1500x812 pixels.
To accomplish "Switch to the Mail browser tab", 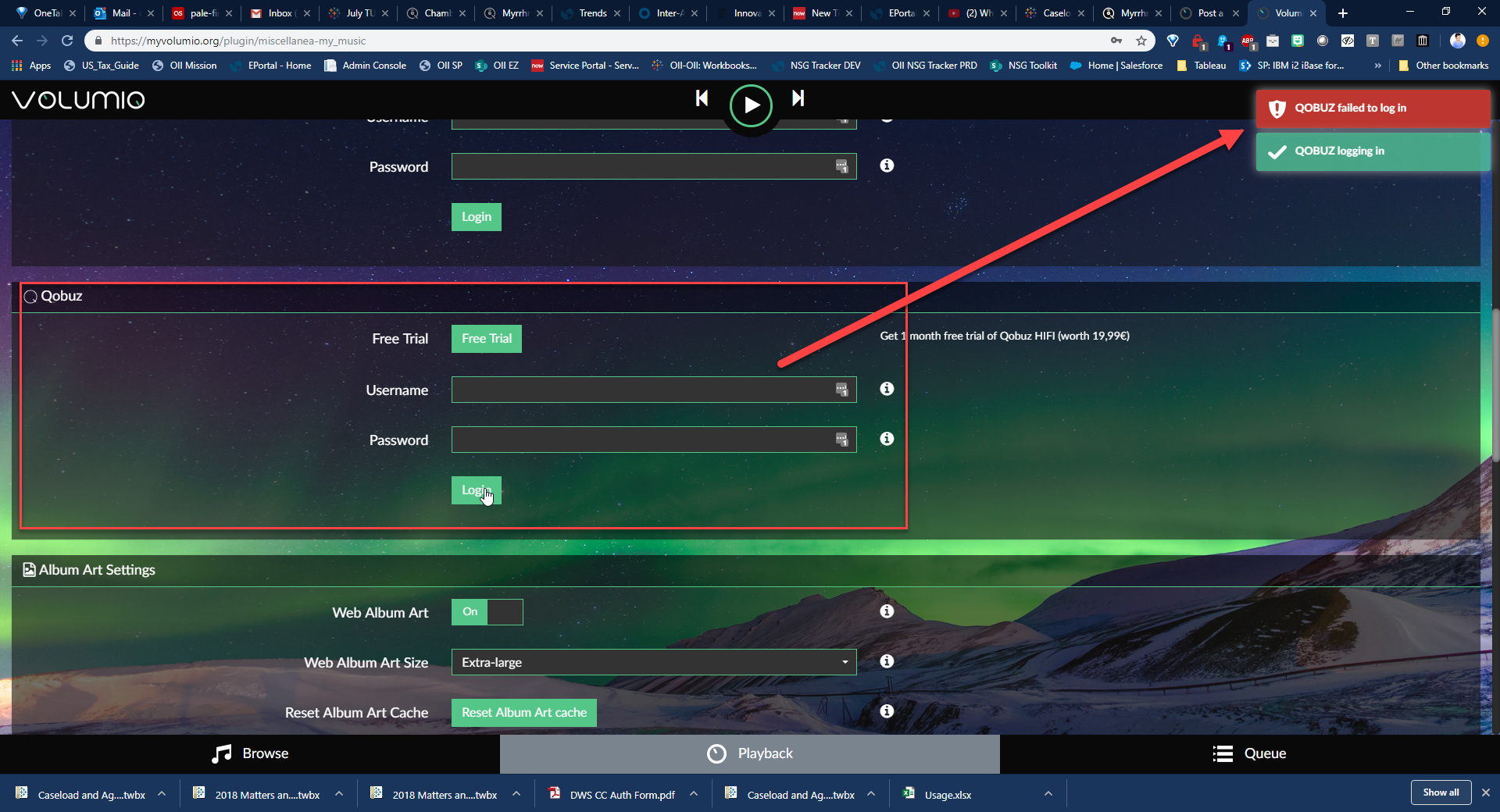I will pos(123,13).
